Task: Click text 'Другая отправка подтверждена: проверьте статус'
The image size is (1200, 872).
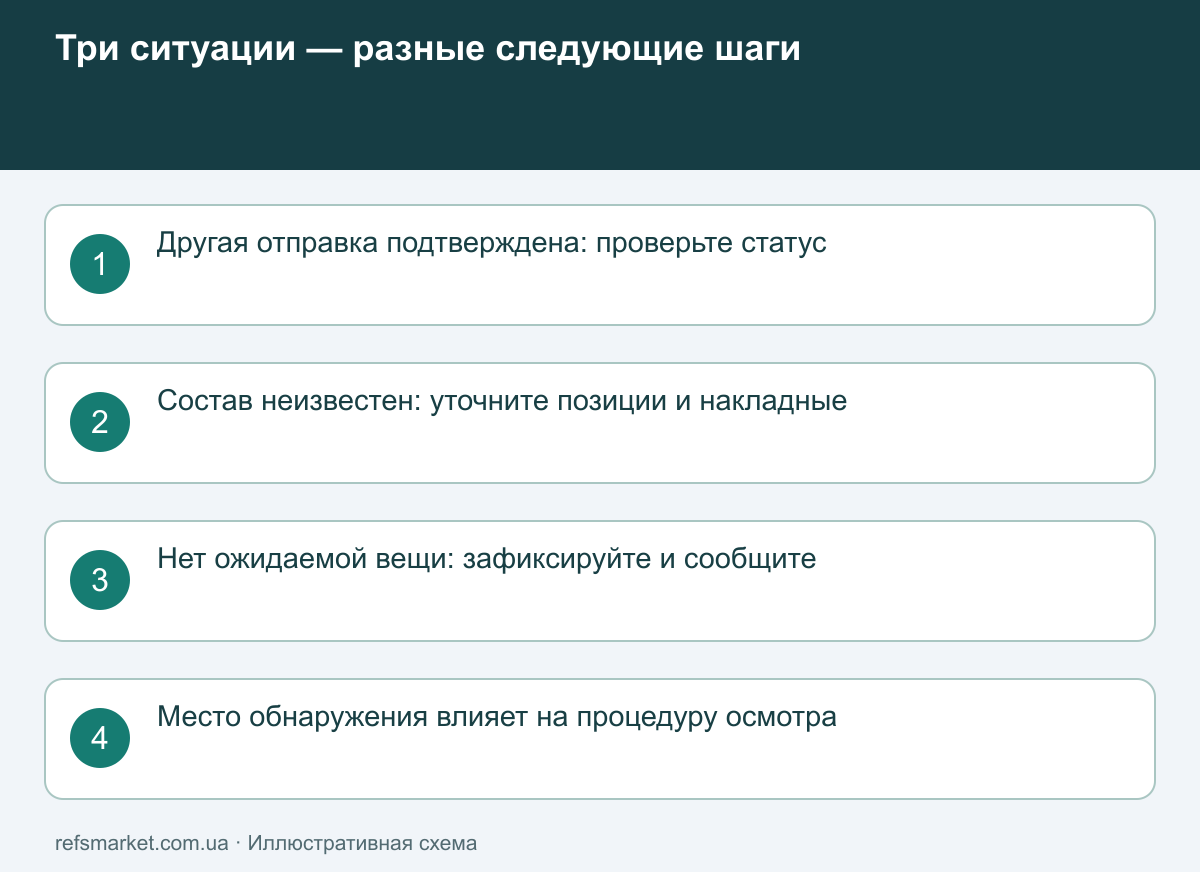Action: pos(492,244)
